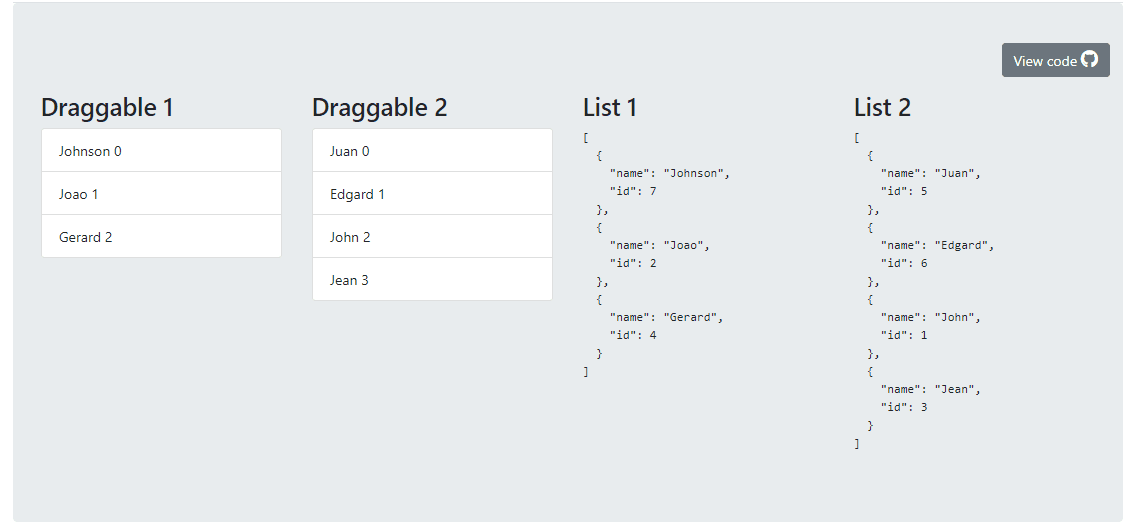This screenshot has width=1135, height=529.
Task: Select the Jean 3 list item
Action: tap(432, 280)
